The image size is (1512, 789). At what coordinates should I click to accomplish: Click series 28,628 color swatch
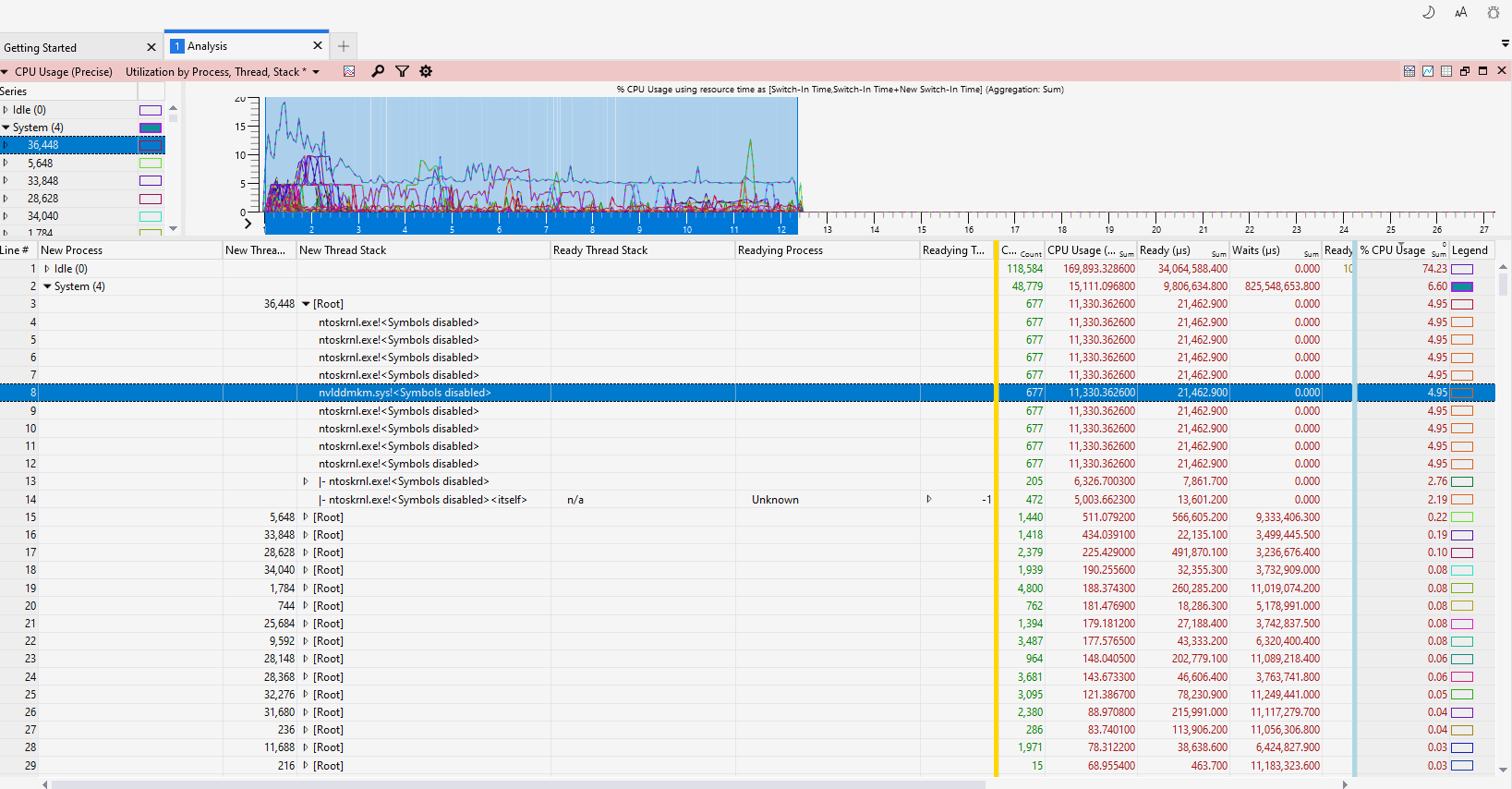(x=151, y=199)
